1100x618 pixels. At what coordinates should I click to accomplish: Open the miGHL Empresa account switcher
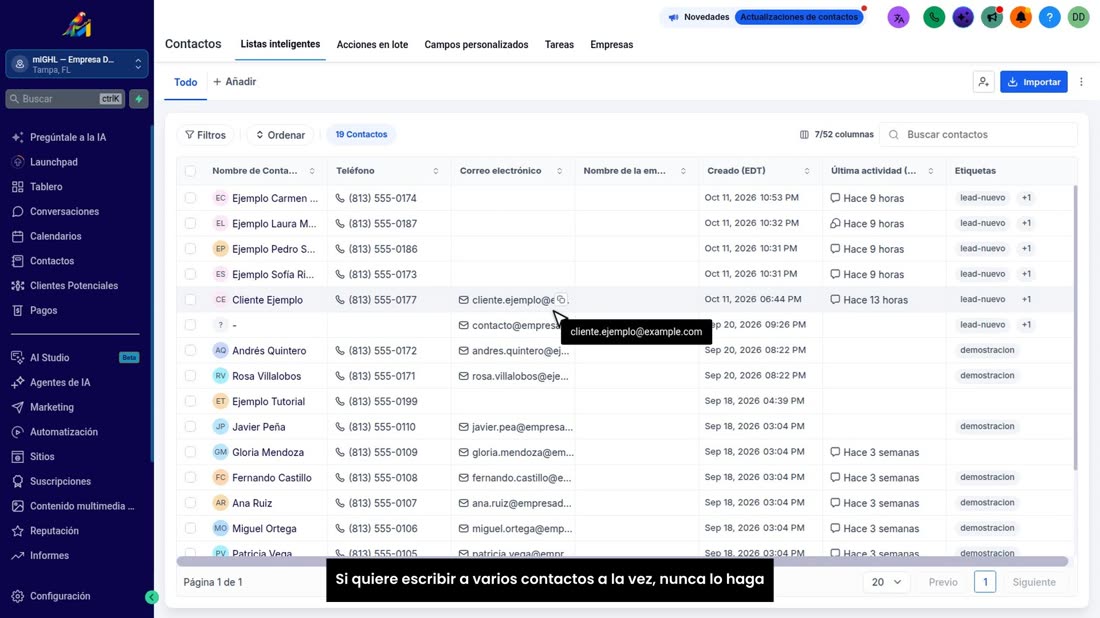[77, 65]
